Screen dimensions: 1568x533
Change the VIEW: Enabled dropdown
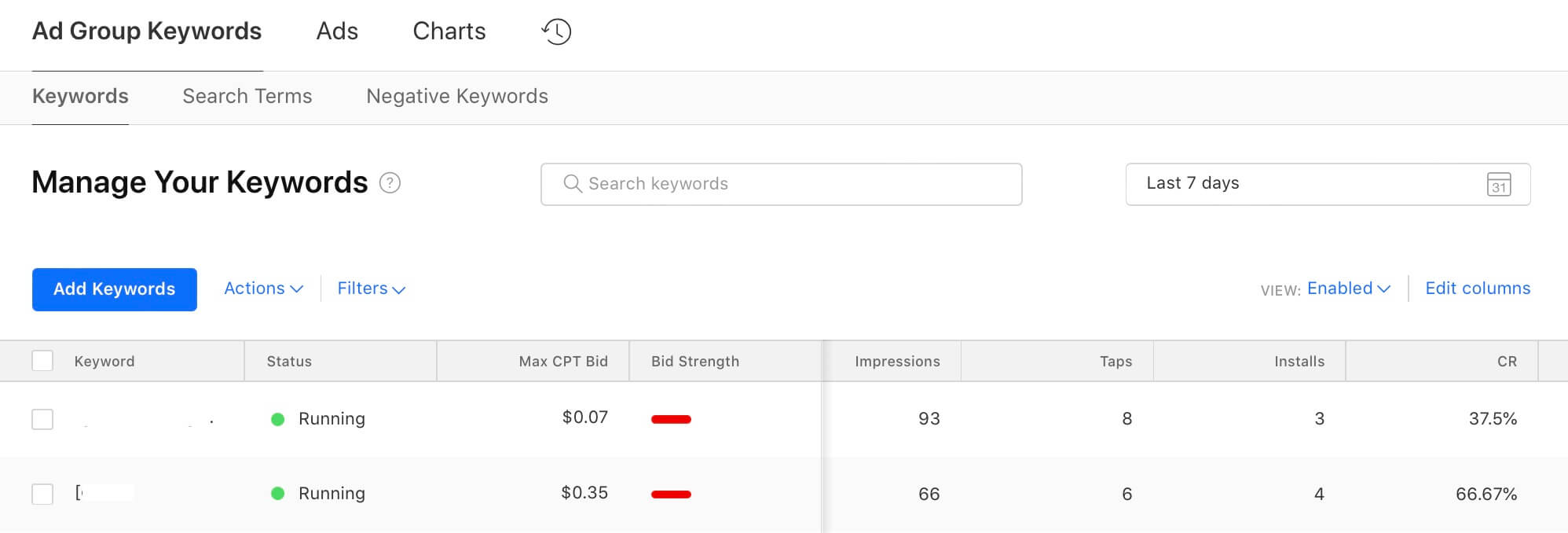[1347, 289]
